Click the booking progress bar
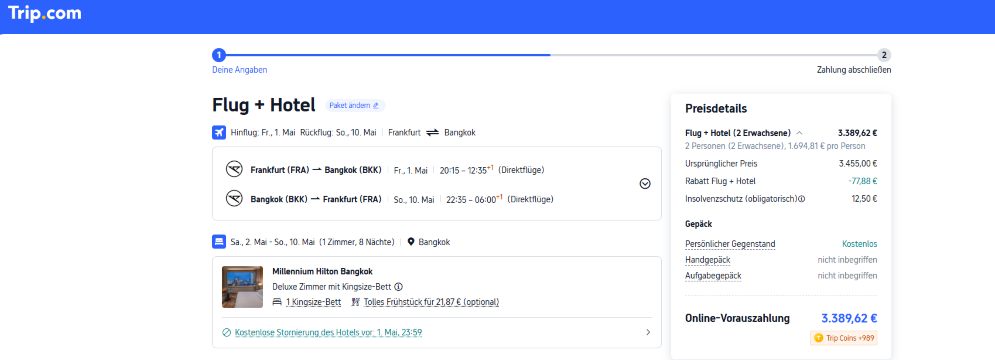 [x=551, y=55]
